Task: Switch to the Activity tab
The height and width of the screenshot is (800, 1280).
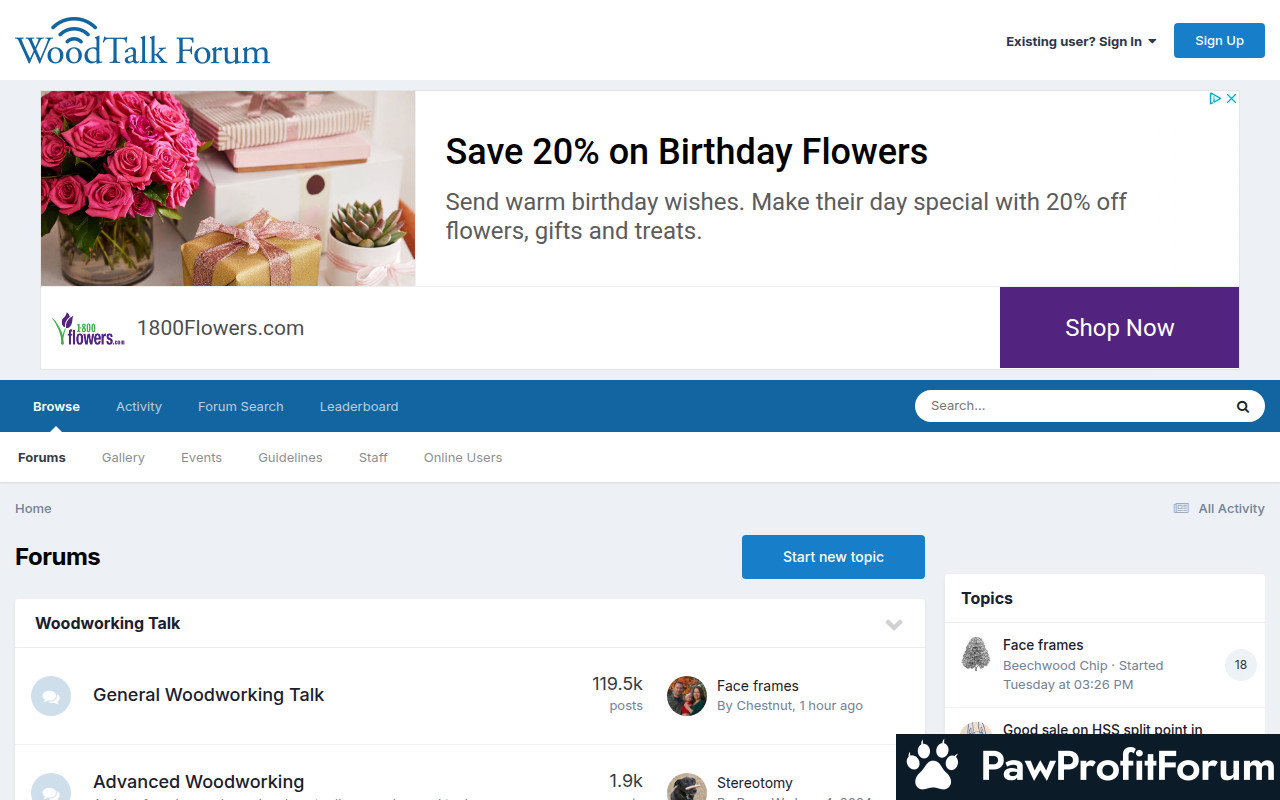Action: click(x=139, y=407)
